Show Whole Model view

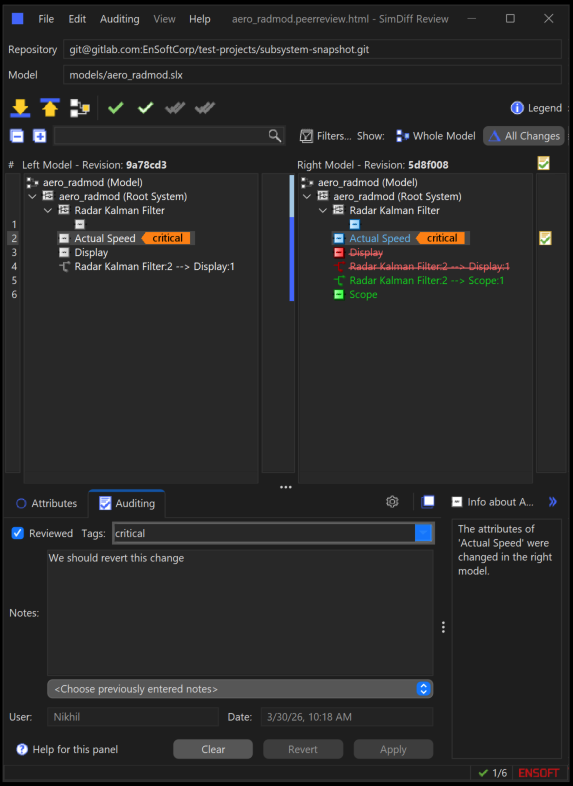click(436, 136)
